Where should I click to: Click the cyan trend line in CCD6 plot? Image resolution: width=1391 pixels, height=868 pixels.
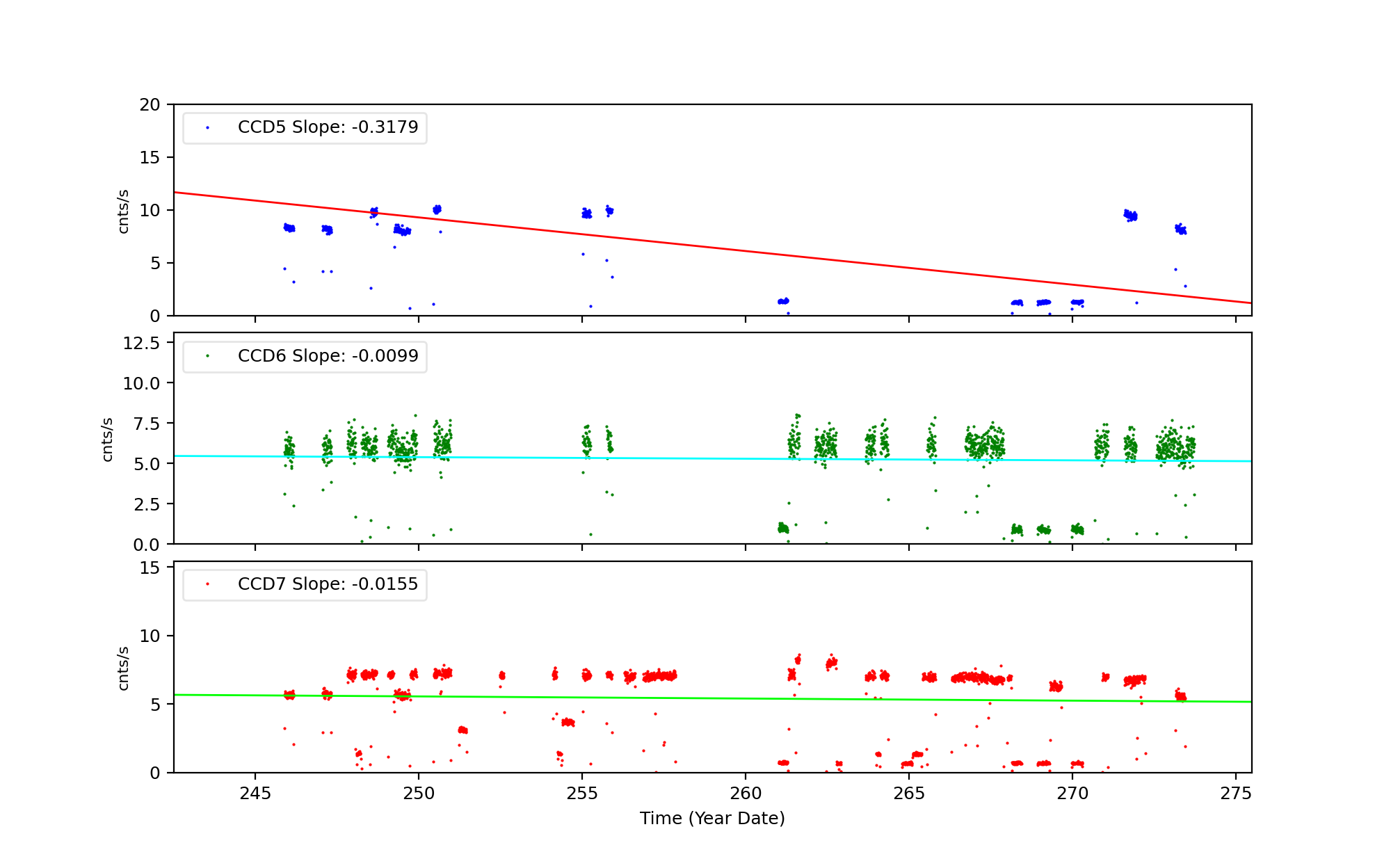695,458
